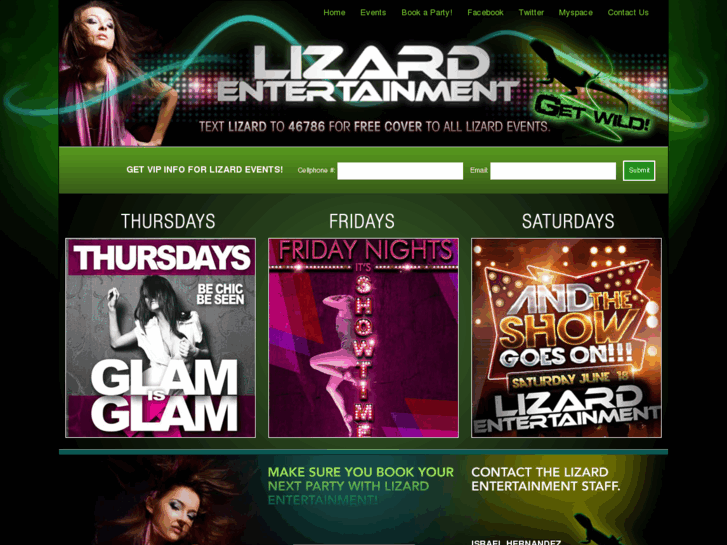
Task: Open the Thursdays Glam is Glam flyer
Action: (x=160, y=338)
